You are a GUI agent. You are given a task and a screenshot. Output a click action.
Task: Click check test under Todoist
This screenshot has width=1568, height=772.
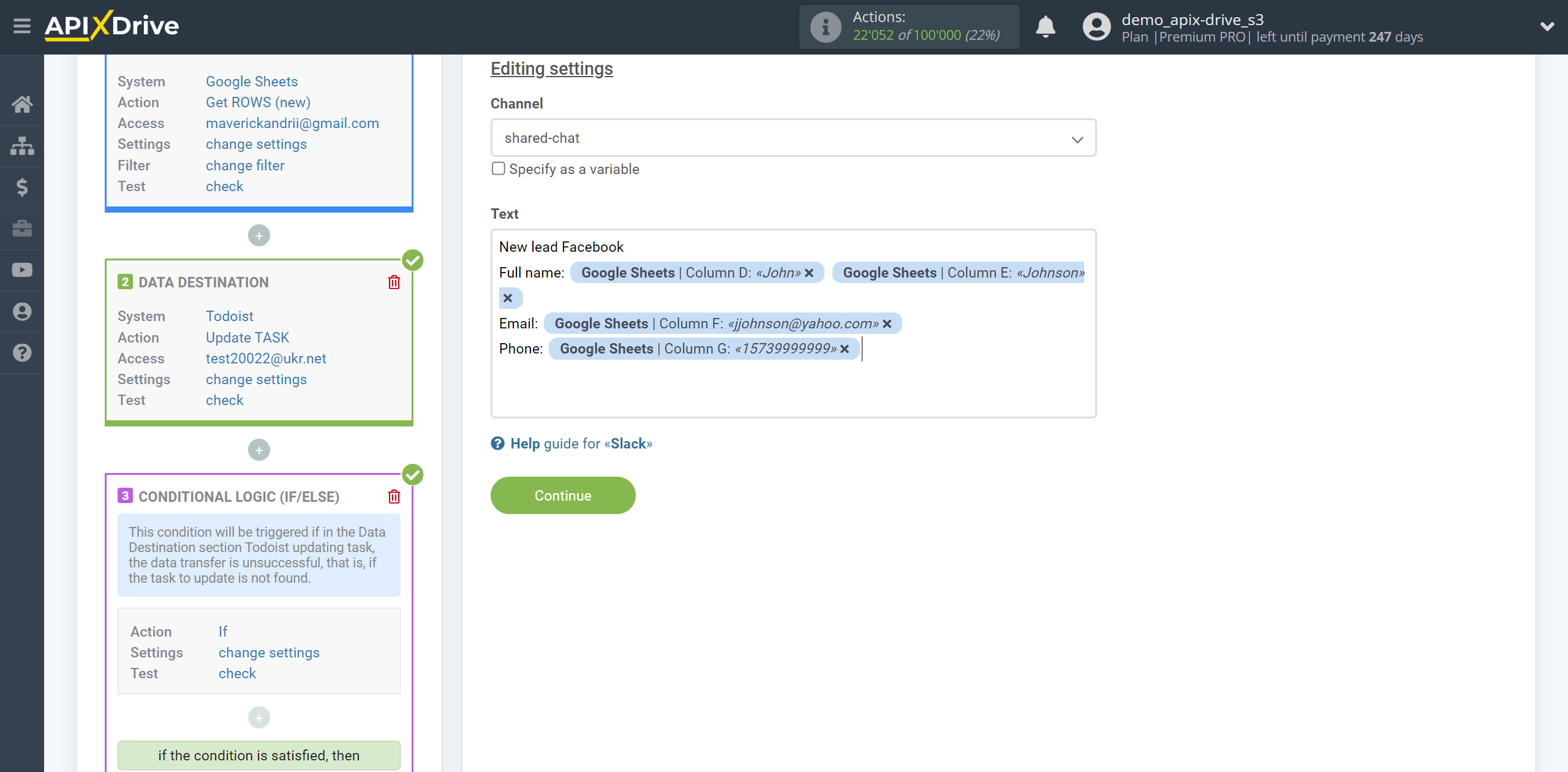224,400
